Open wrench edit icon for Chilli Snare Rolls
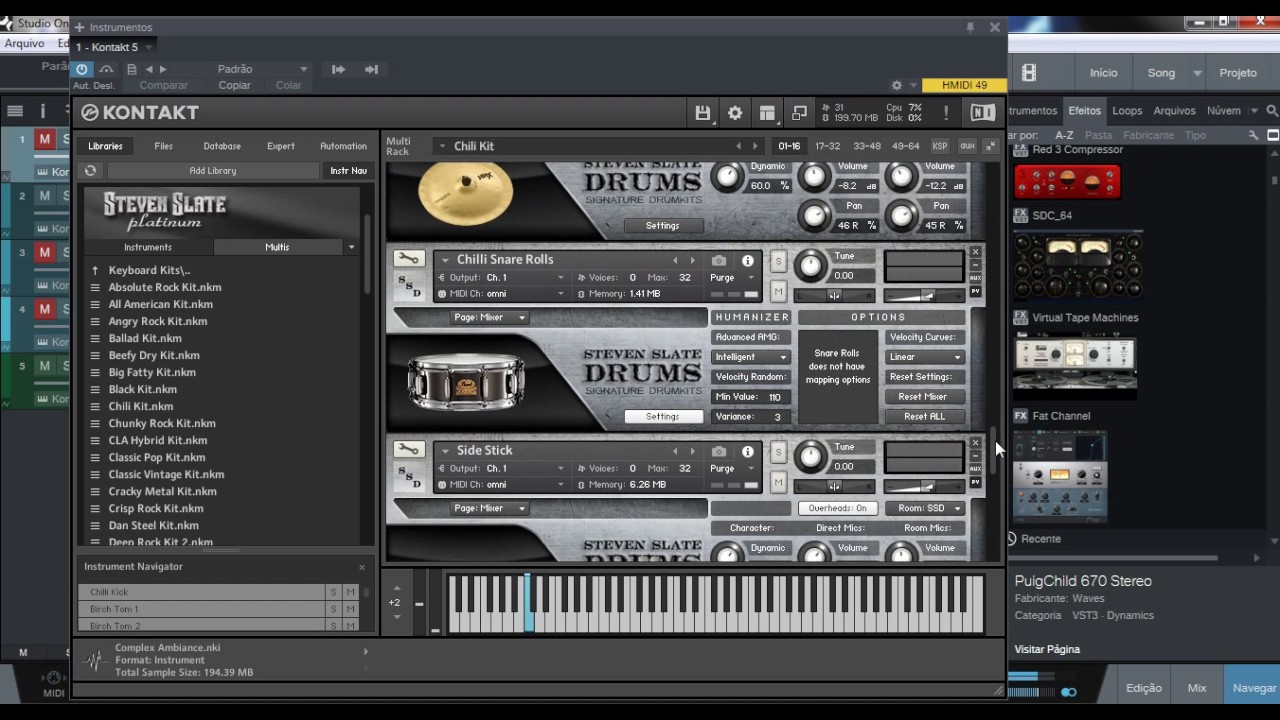The height and width of the screenshot is (720, 1280). click(408, 259)
